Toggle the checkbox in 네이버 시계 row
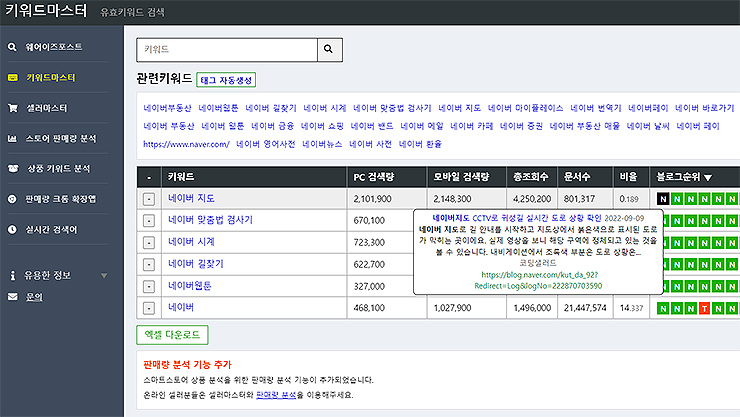The image size is (740, 417). pyautogui.click(x=149, y=242)
